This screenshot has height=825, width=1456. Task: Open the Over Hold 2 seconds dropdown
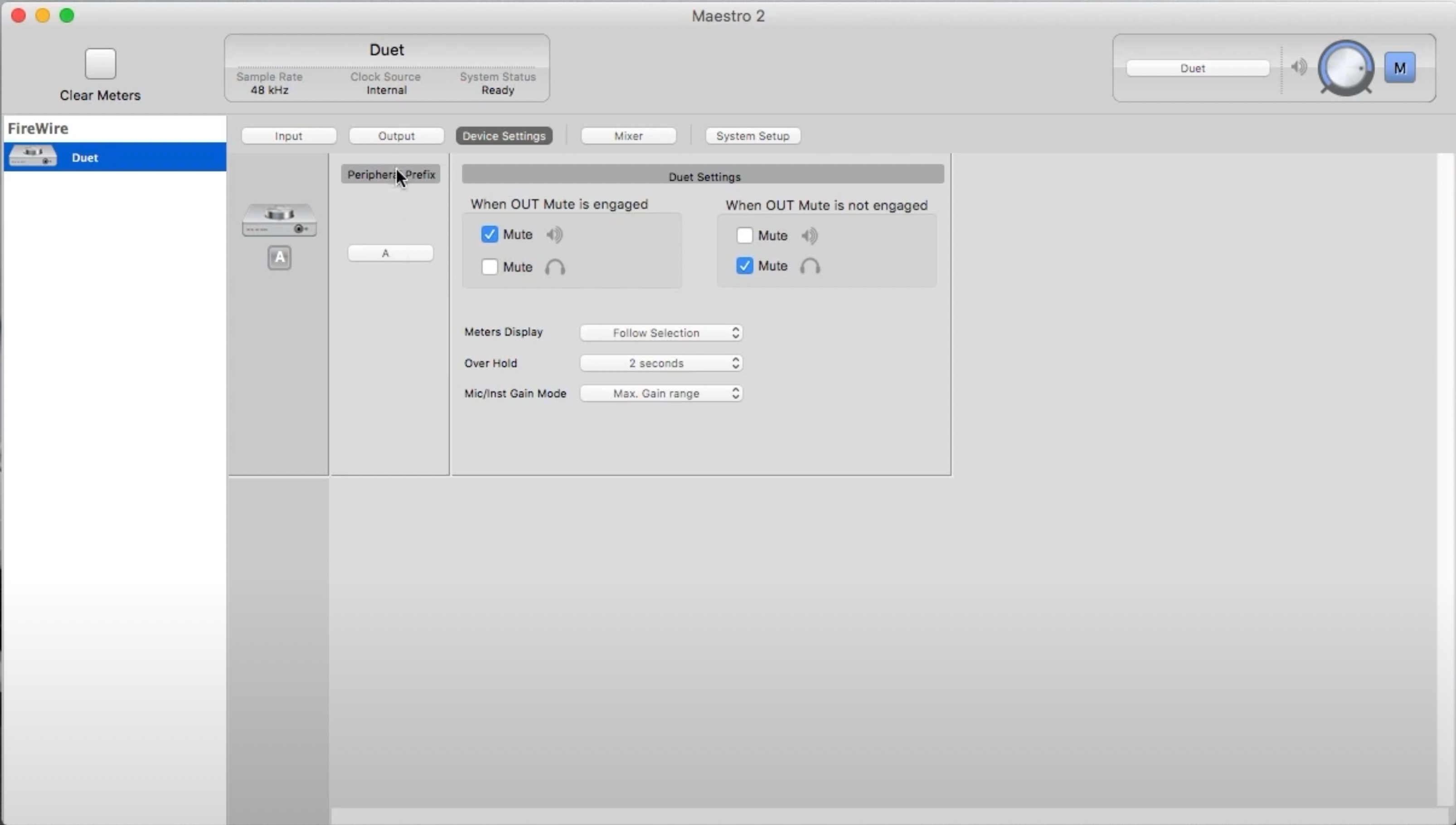(x=660, y=363)
